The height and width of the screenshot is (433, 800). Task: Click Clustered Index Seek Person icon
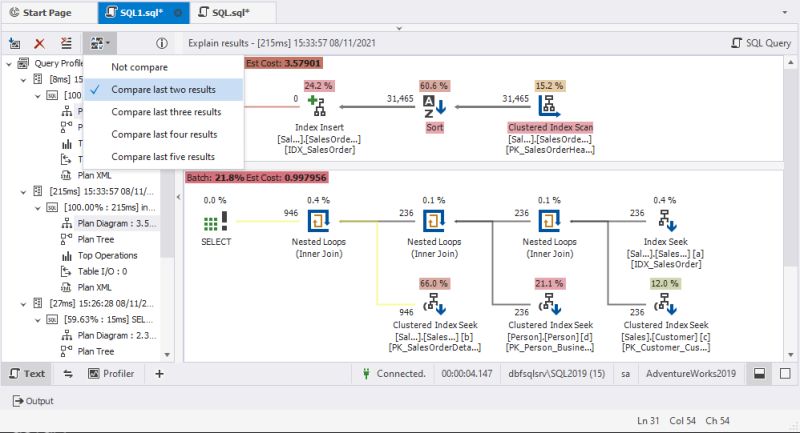click(x=550, y=304)
